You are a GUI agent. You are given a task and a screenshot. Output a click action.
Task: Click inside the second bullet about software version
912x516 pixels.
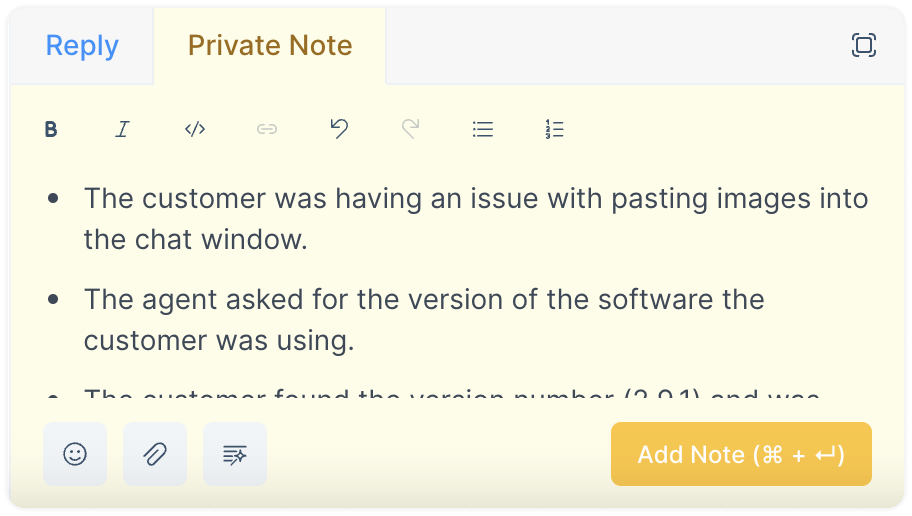coord(424,319)
